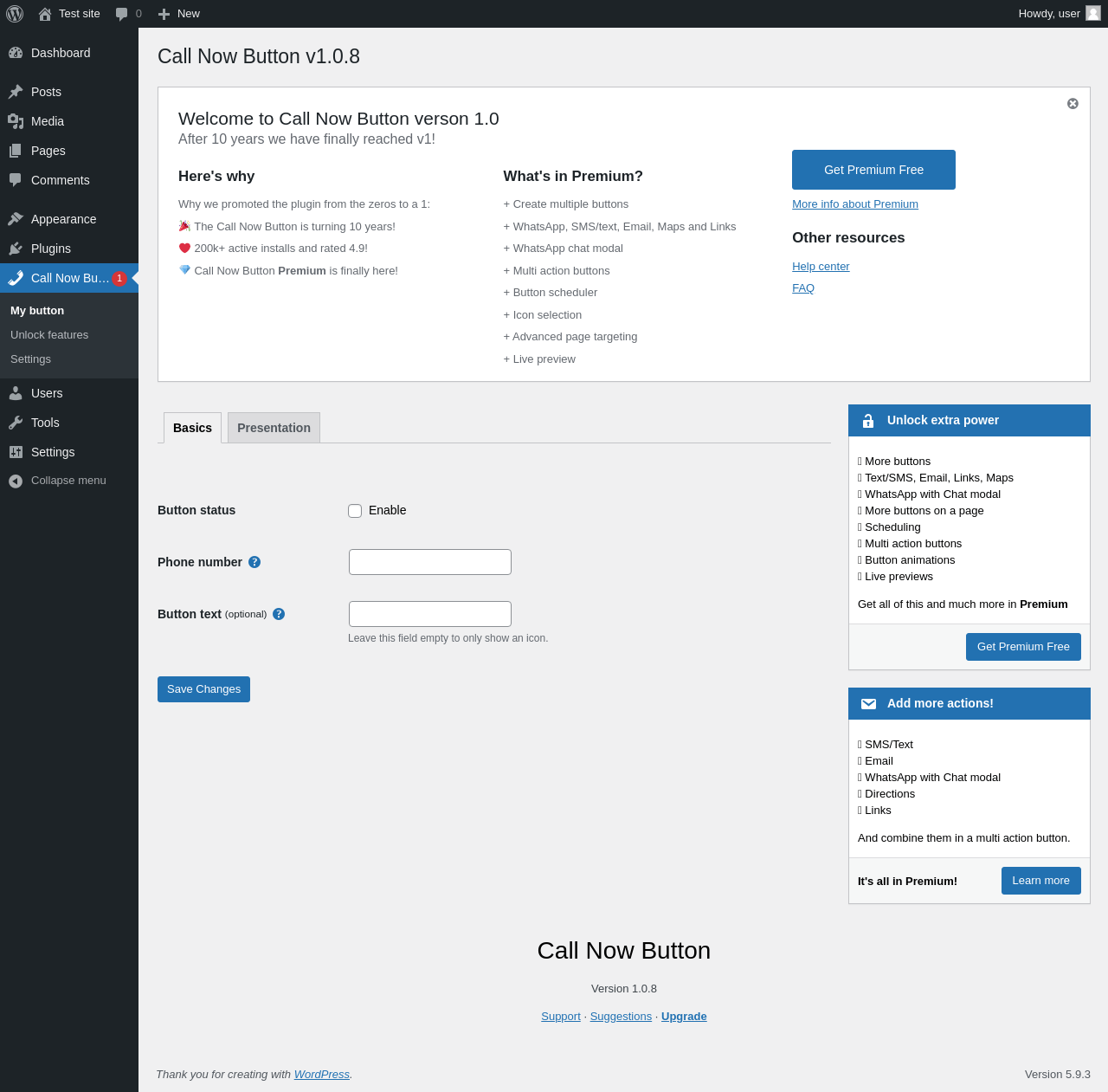Open the Posts menu item

coord(69,92)
